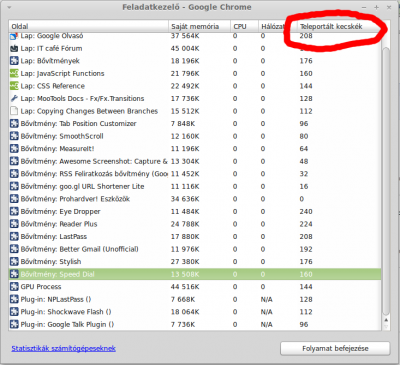Click the puzzle icon beside Lap: Bővítmények

coord(14,61)
